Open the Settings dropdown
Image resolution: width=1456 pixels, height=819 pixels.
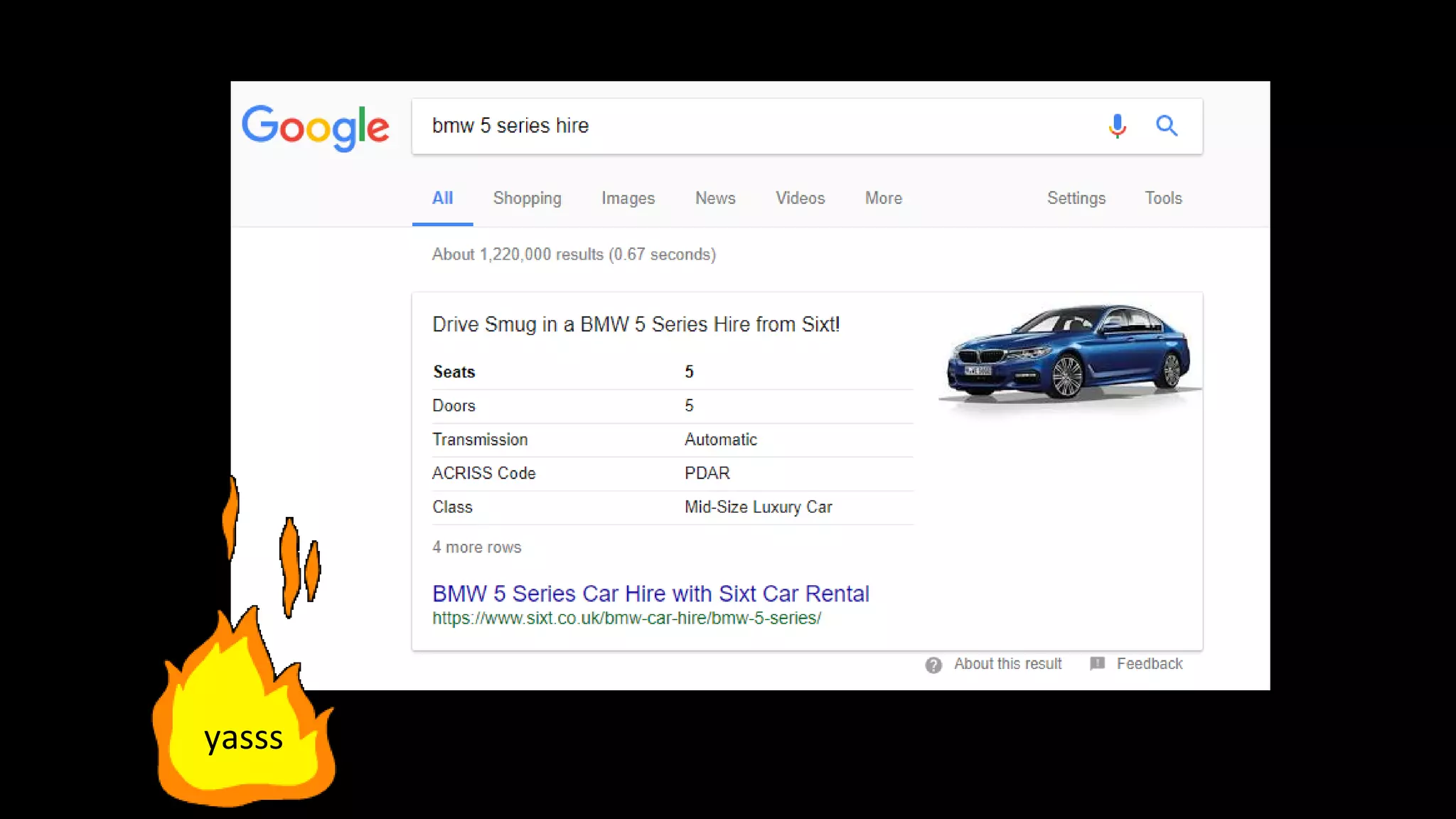pos(1076,198)
